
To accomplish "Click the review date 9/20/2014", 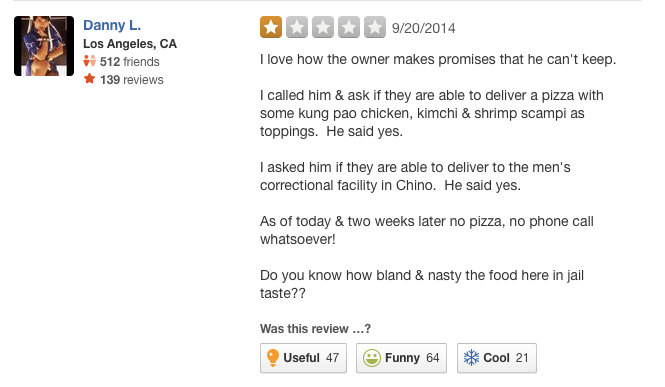I will click(424, 28).
